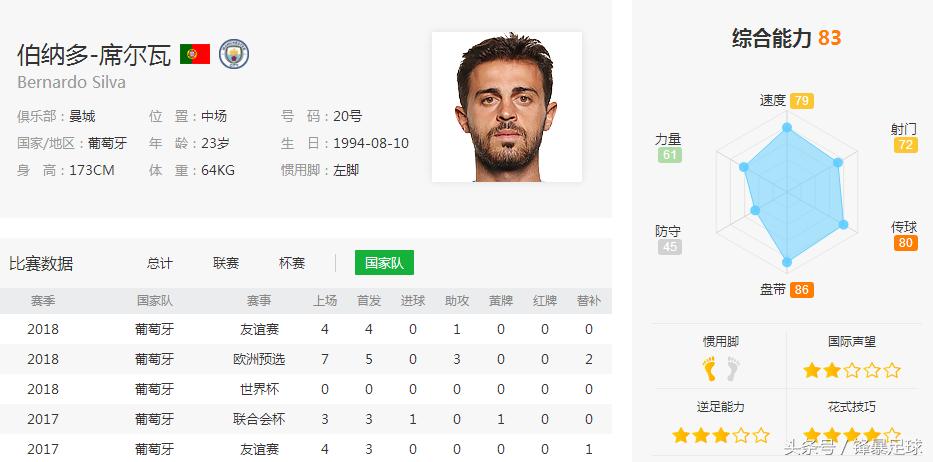933x462 pixels.
Task: Click the orange passing 80 badge
Action: click(905, 243)
